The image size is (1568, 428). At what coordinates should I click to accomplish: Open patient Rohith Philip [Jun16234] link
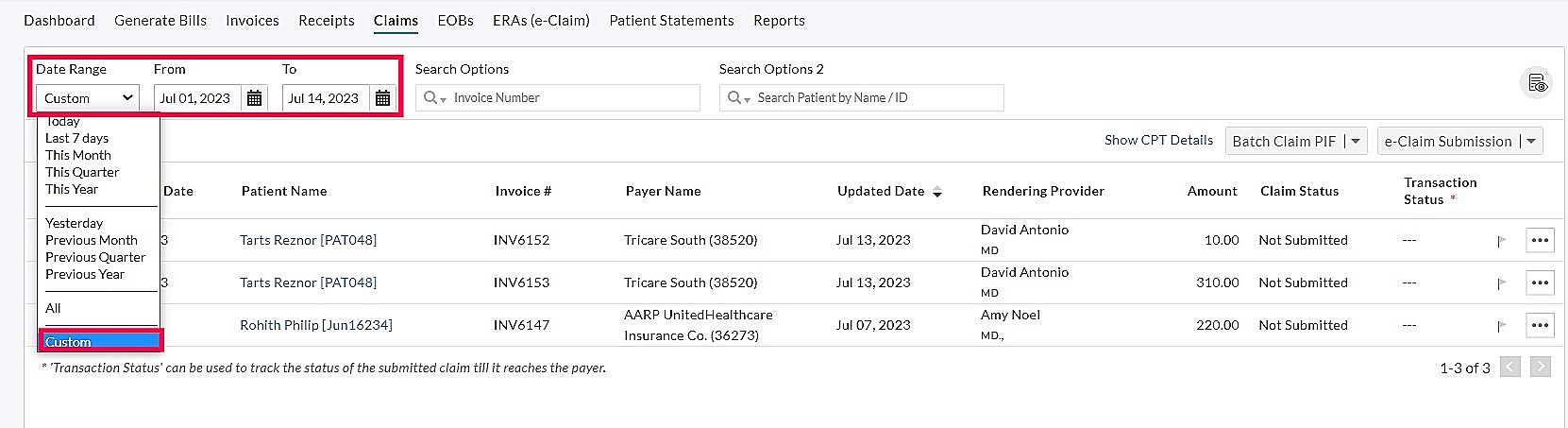[x=316, y=325]
